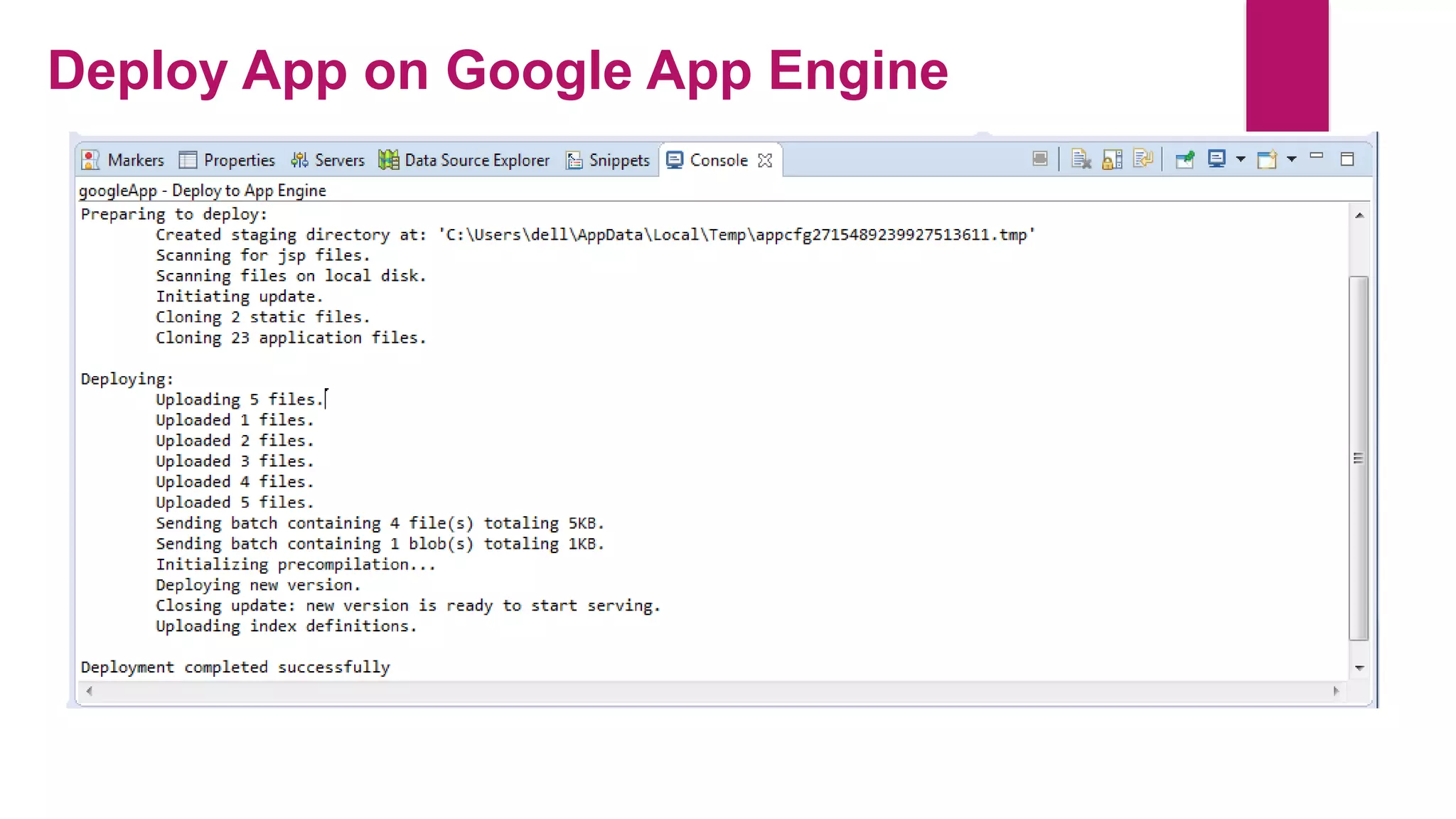Viewport: 1456px width, 819px height.
Task: Click 'Uploaded 5 files.' line
Action: pyautogui.click(x=235, y=503)
